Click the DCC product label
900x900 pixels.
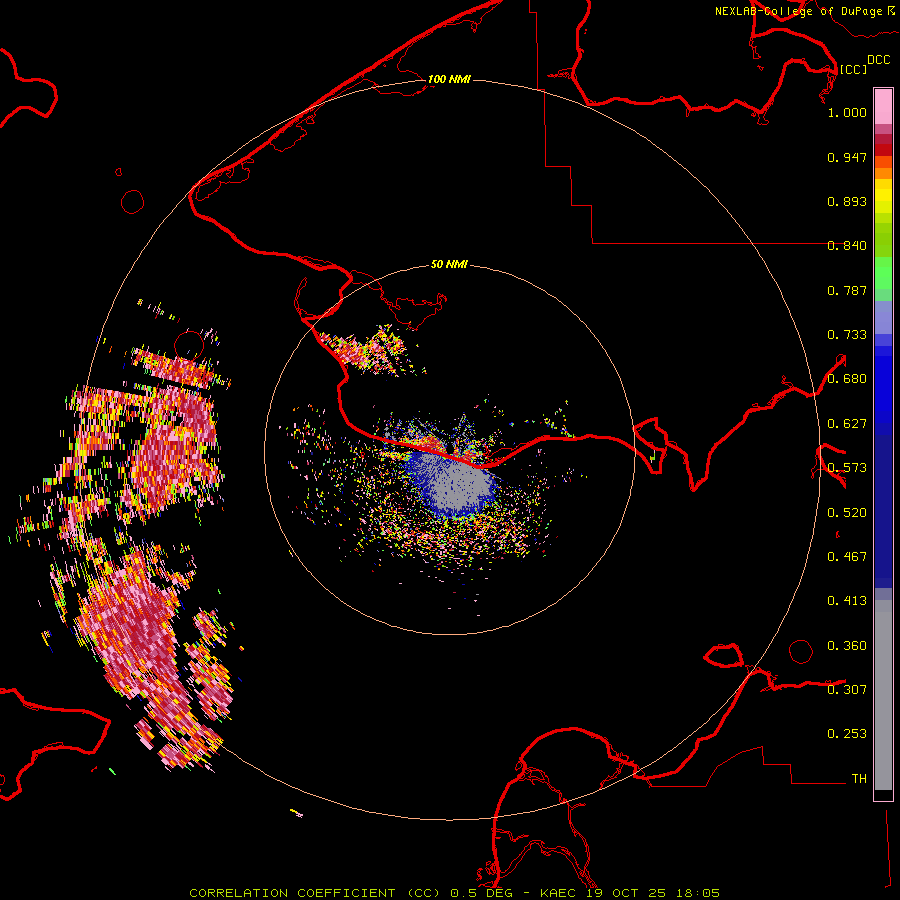[x=878, y=60]
